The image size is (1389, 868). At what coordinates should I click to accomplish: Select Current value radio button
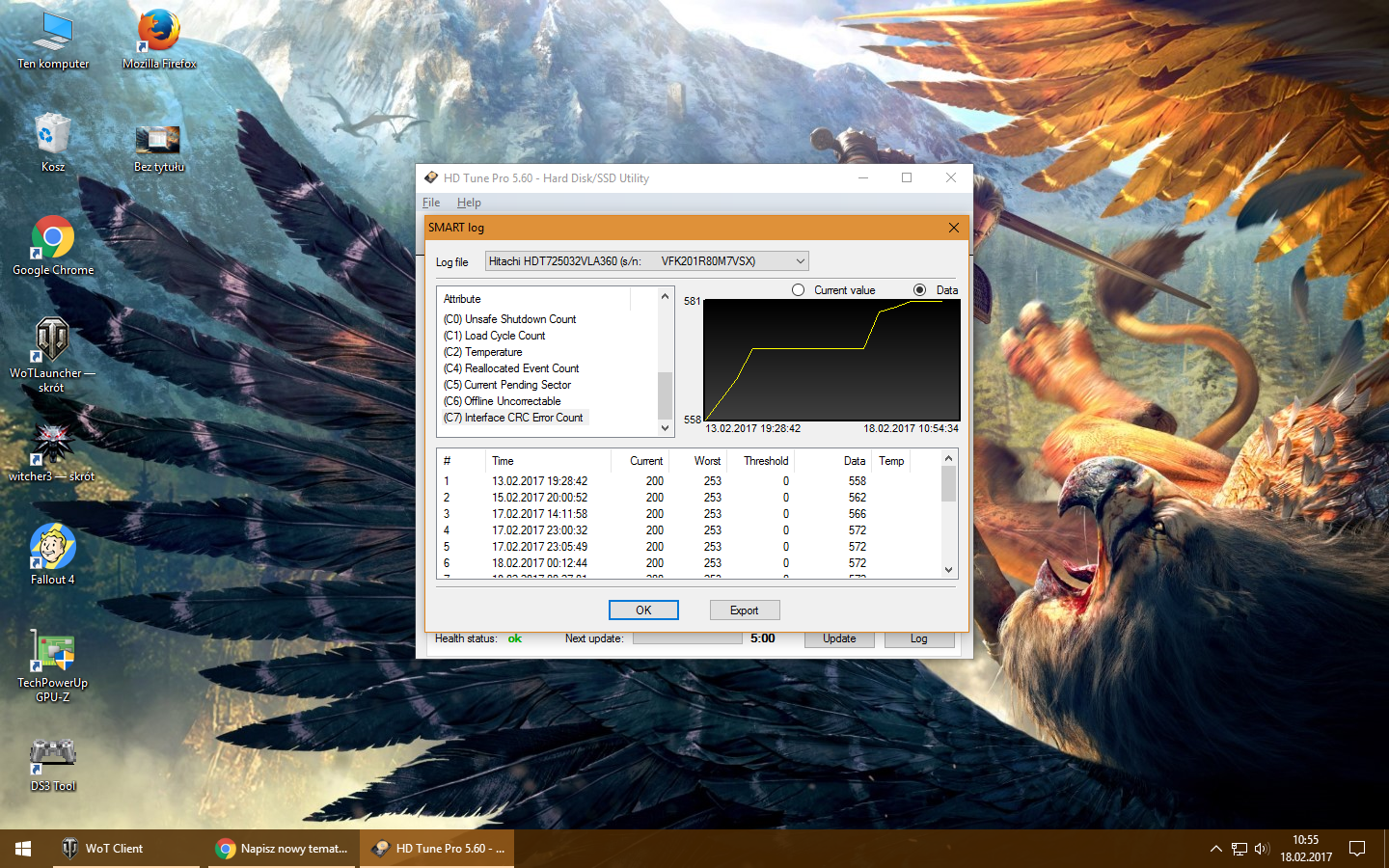coord(798,290)
